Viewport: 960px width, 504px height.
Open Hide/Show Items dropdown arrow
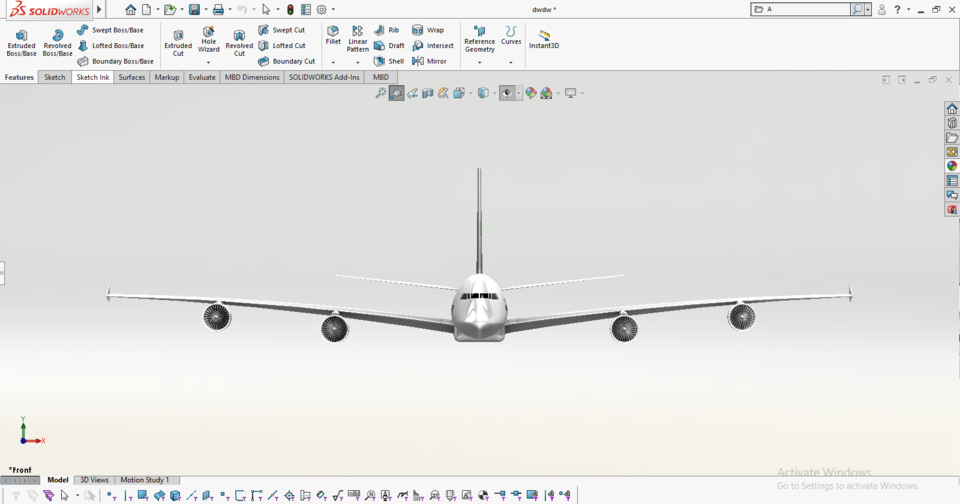519,93
